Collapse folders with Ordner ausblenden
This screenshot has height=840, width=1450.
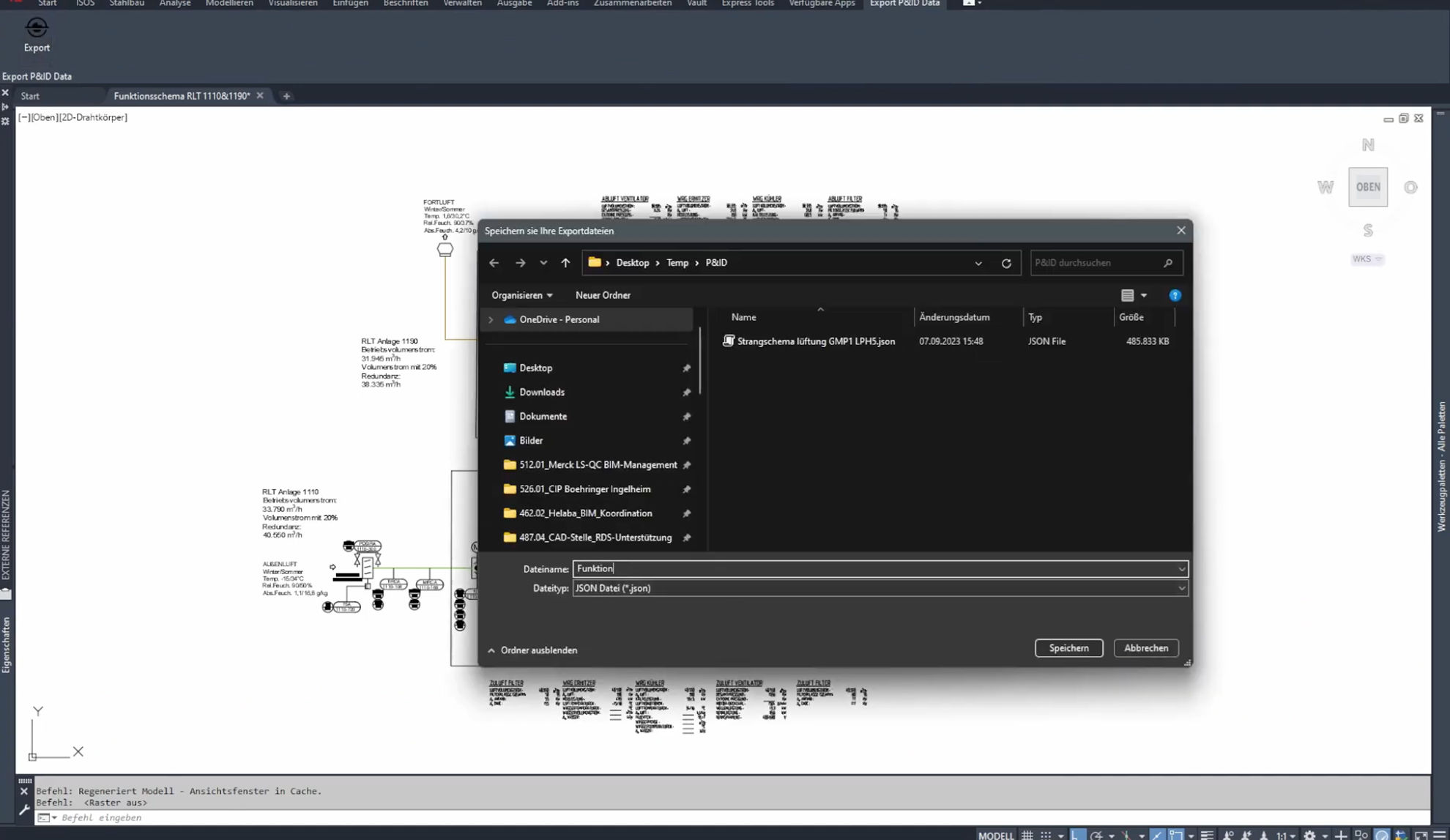[x=532, y=650]
